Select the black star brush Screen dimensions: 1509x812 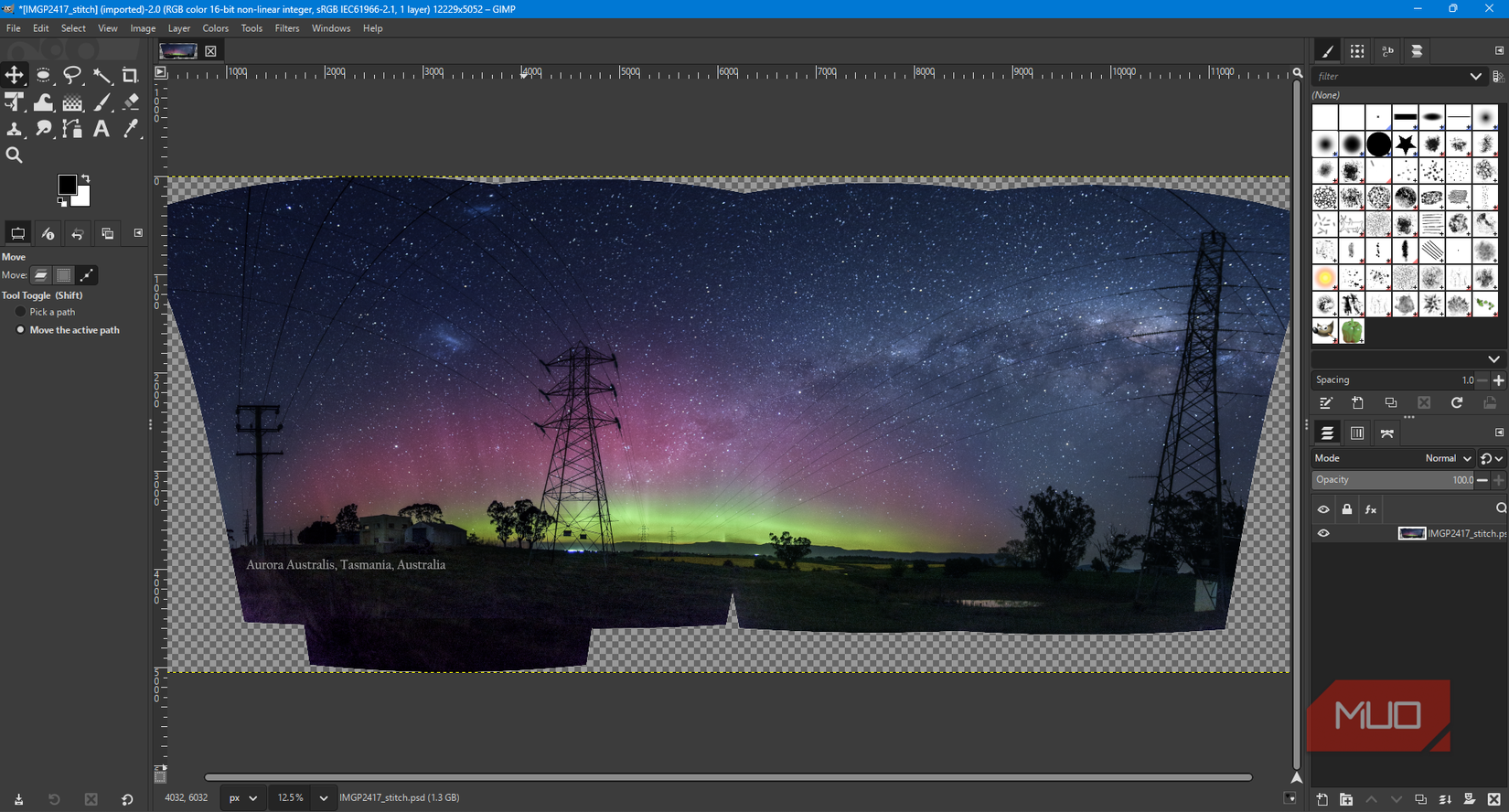(x=1406, y=144)
